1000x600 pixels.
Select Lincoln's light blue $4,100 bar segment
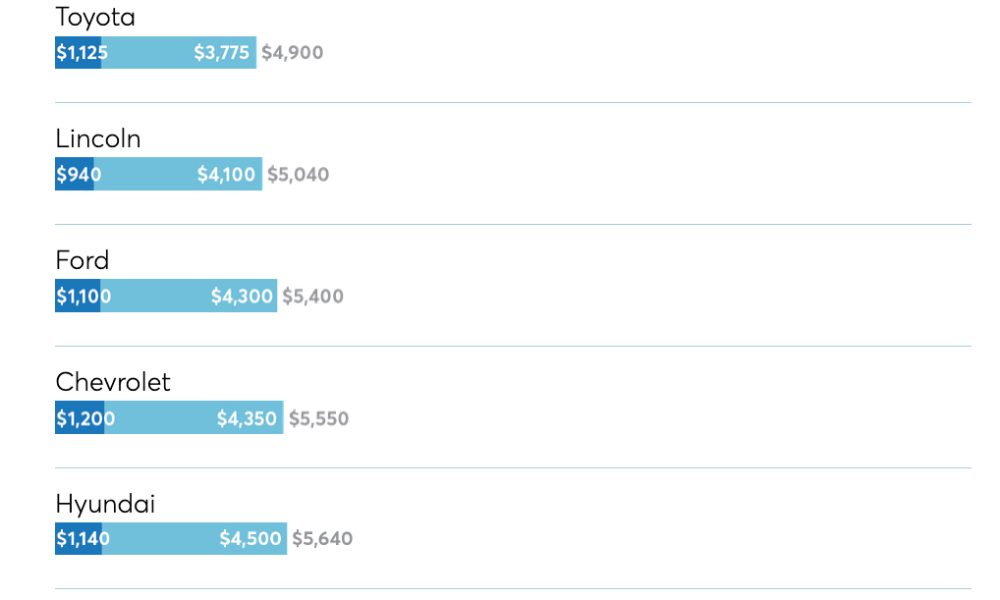[178, 174]
